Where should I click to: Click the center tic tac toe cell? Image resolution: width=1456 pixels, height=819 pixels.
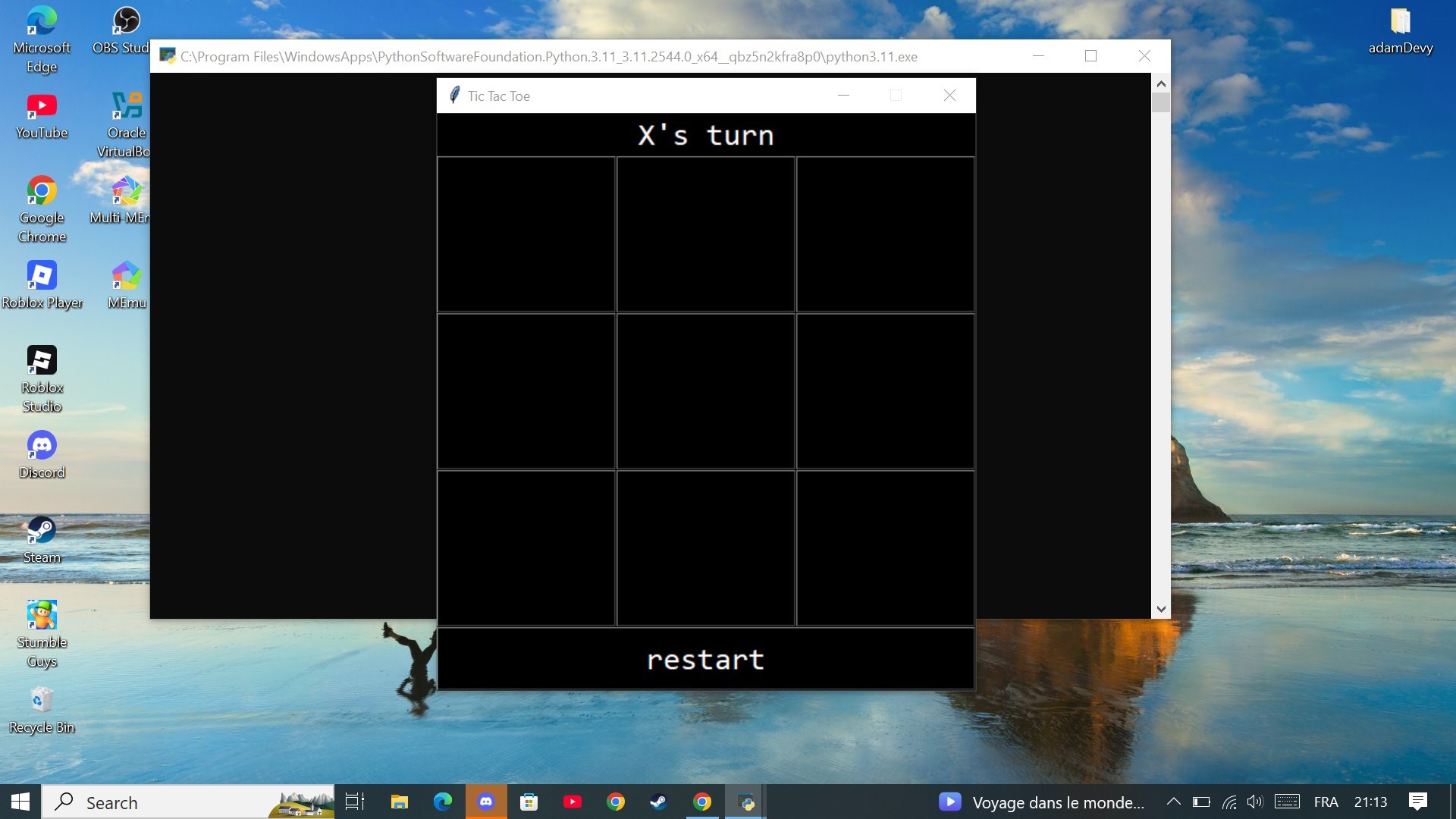click(x=705, y=391)
